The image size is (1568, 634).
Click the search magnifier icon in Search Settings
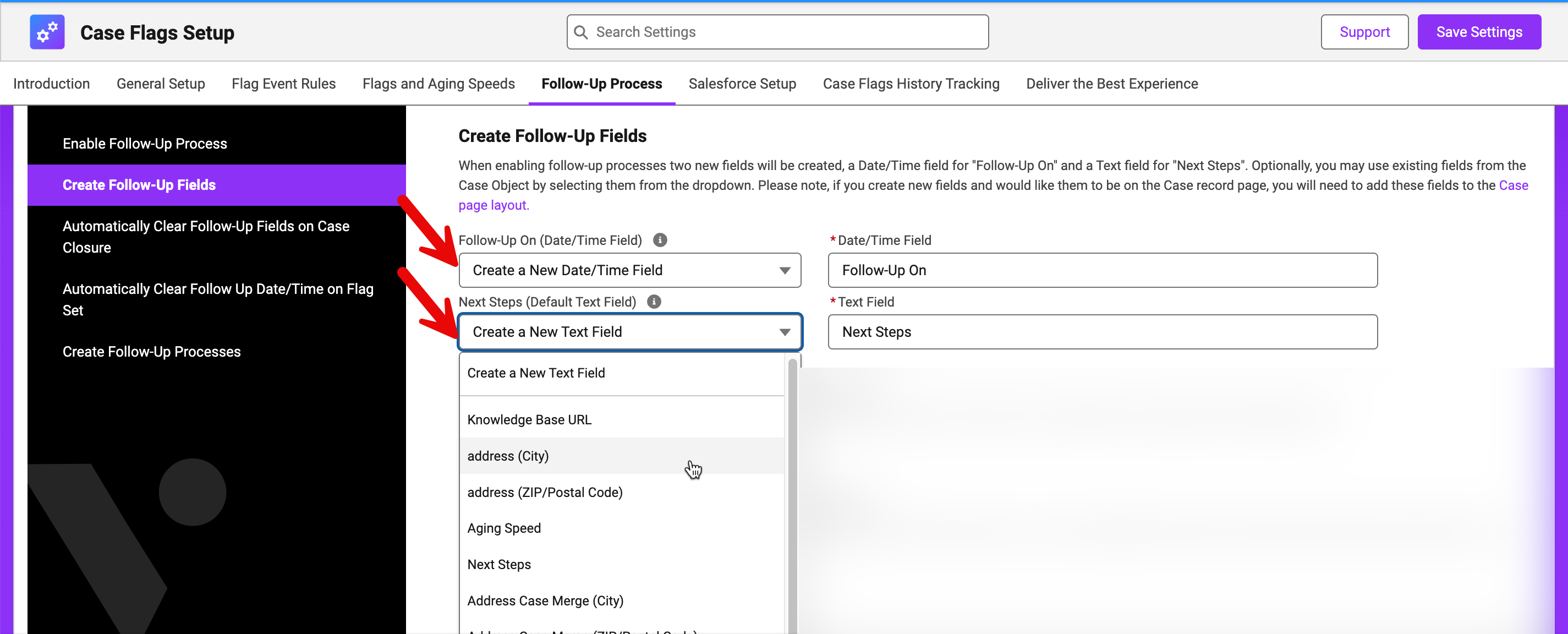pos(582,32)
